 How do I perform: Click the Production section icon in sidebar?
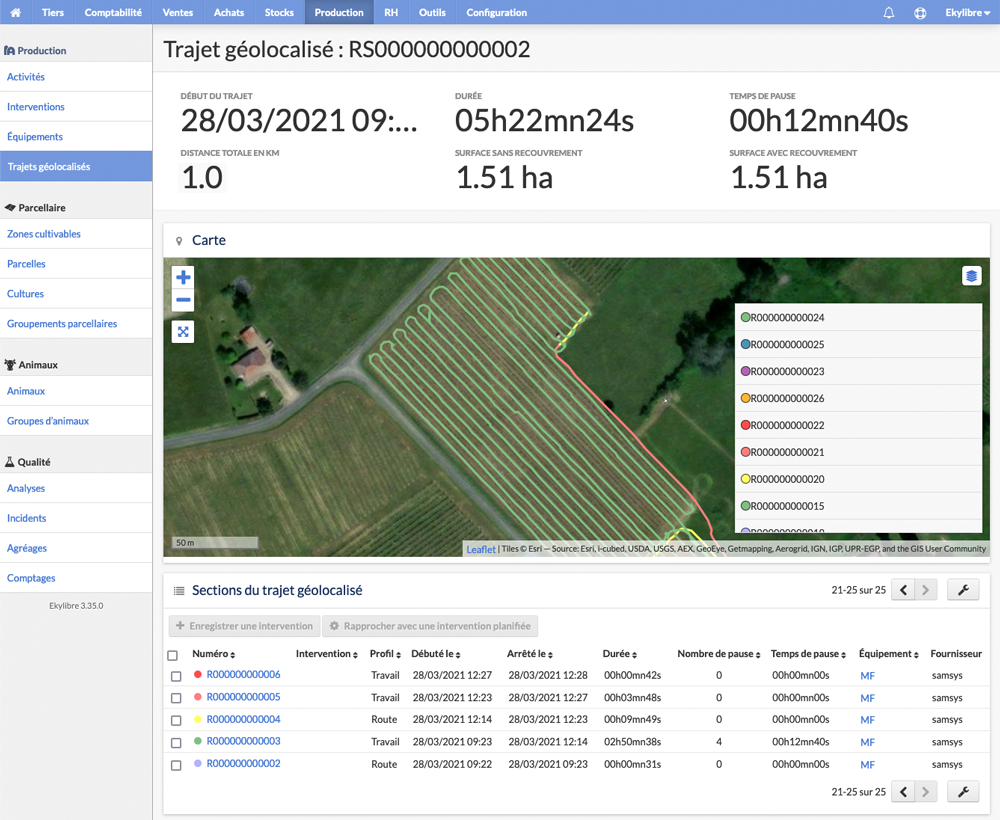(x=10, y=50)
